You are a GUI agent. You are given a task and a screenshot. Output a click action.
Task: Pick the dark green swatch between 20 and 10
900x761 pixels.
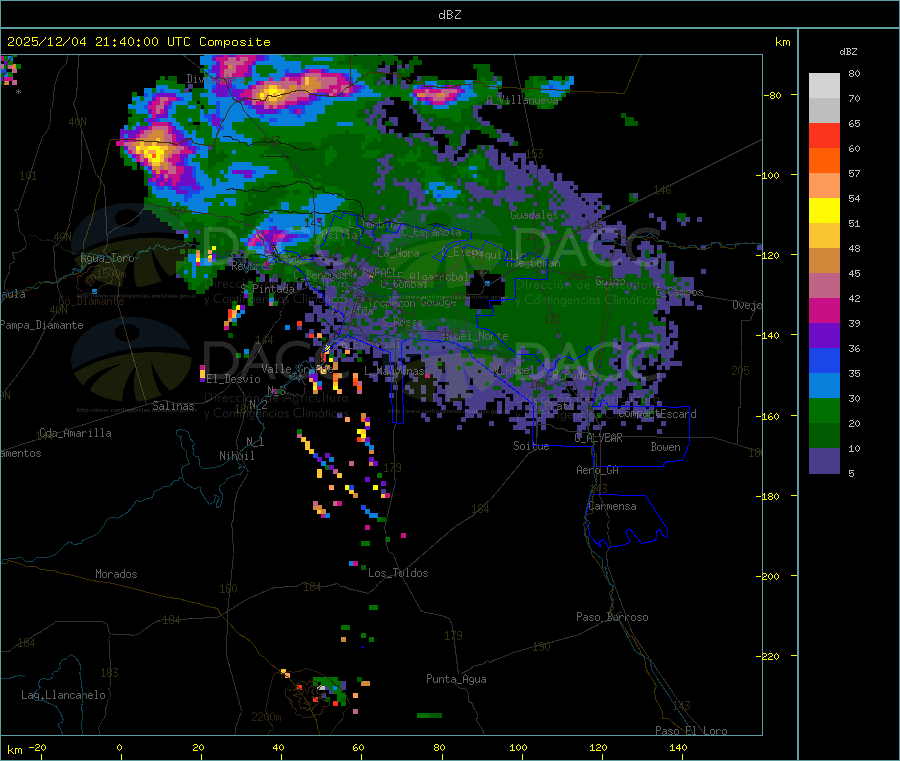pos(824,436)
